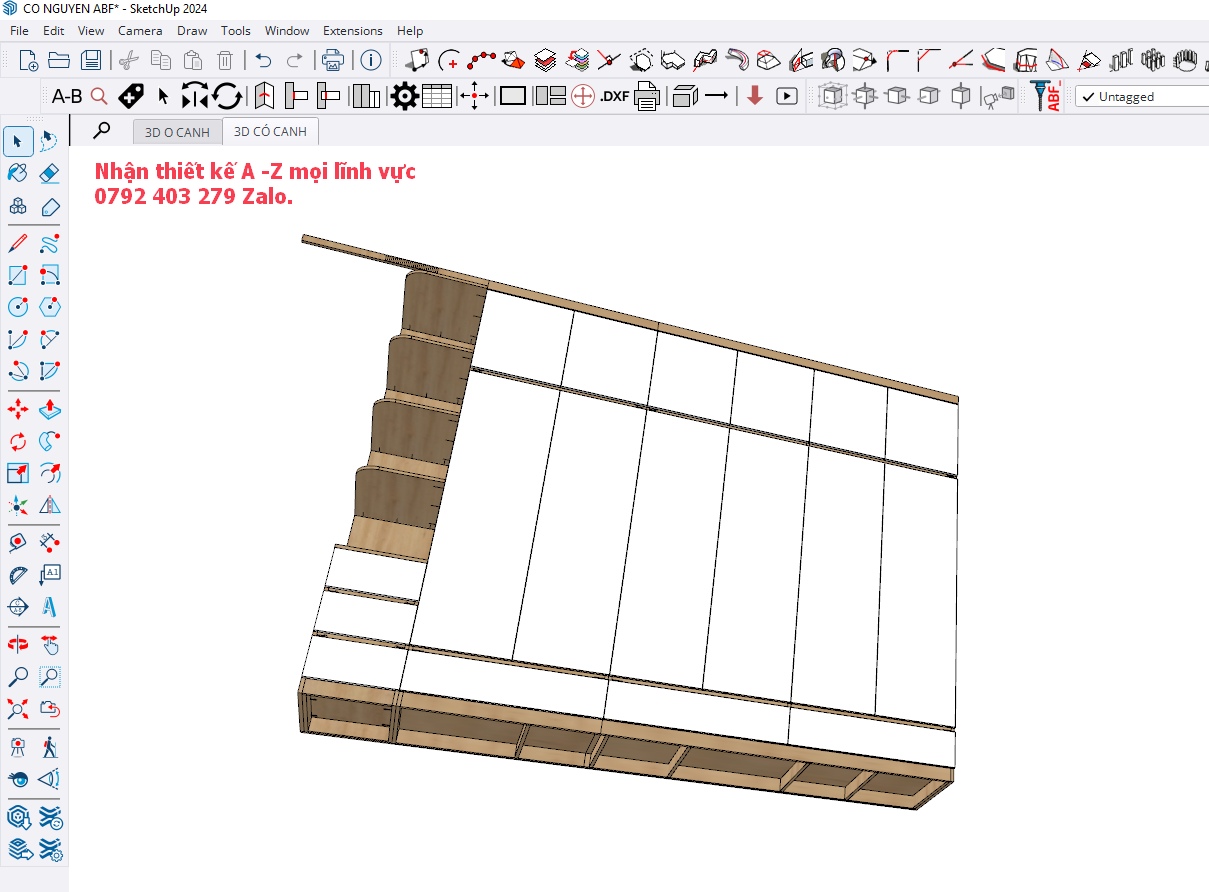The width and height of the screenshot is (1209, 892).
Task: Toggle the X-ray style cube icon
Action: coord(831,97)
